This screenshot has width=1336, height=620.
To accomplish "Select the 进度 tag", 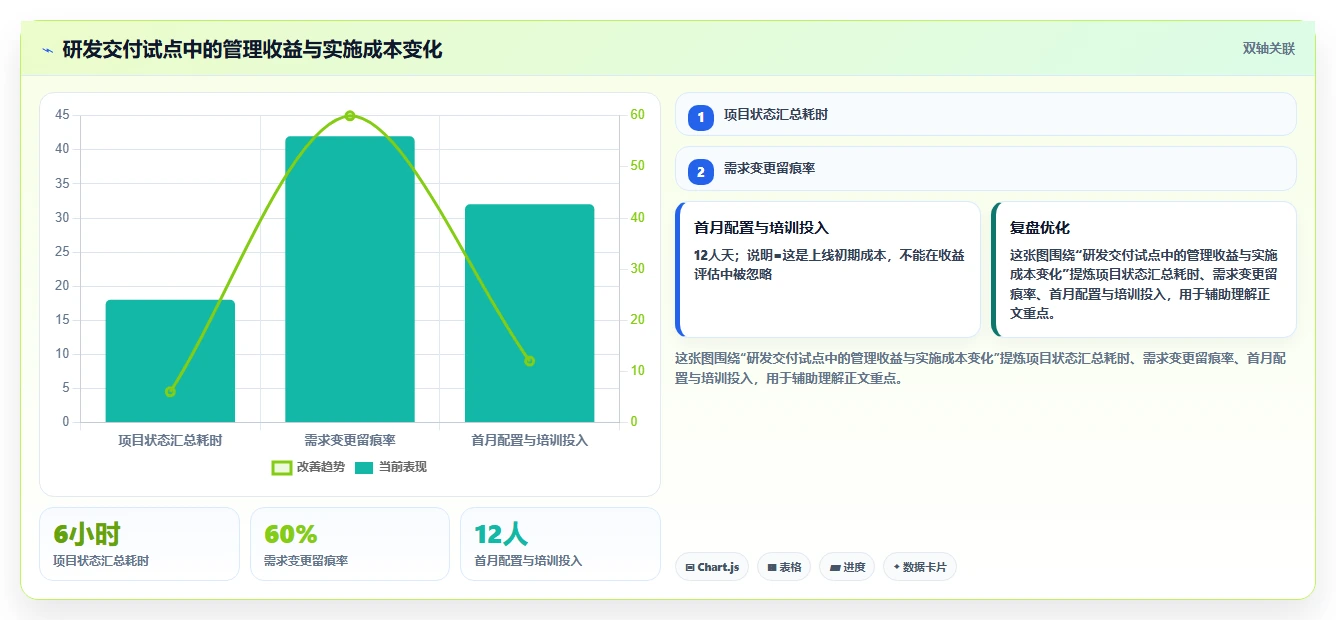I will pyautogui.click(x=847, y=567).
